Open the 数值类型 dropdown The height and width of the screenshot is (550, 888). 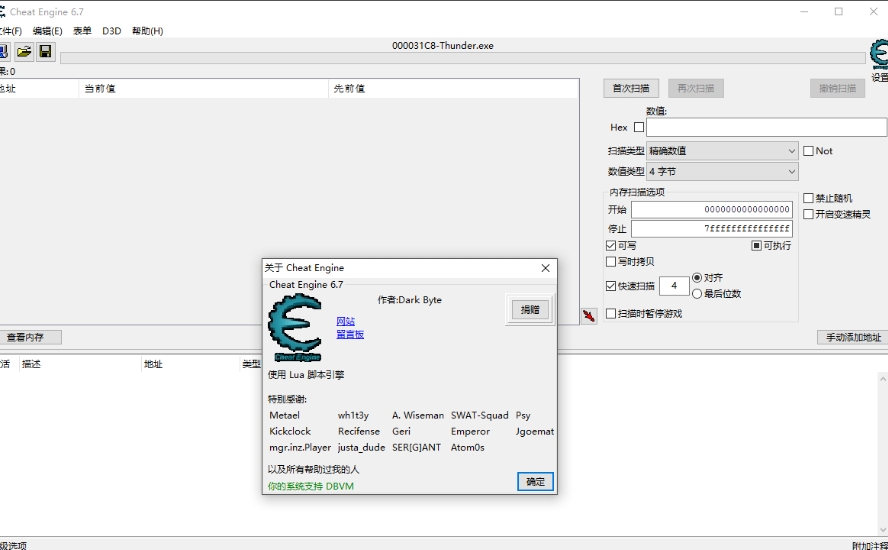(x=722, y=171)
